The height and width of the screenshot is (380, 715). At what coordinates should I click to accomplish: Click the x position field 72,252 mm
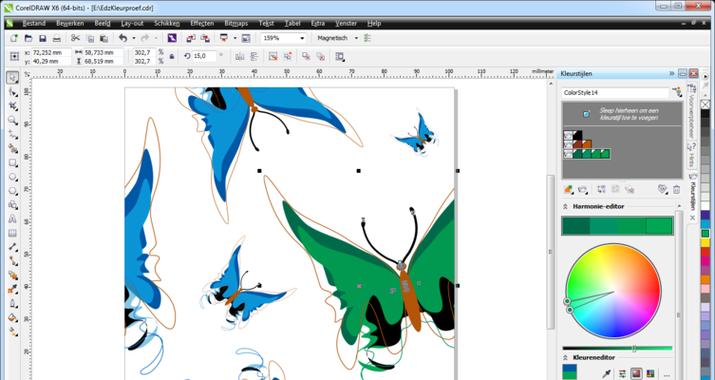(51, 52)
